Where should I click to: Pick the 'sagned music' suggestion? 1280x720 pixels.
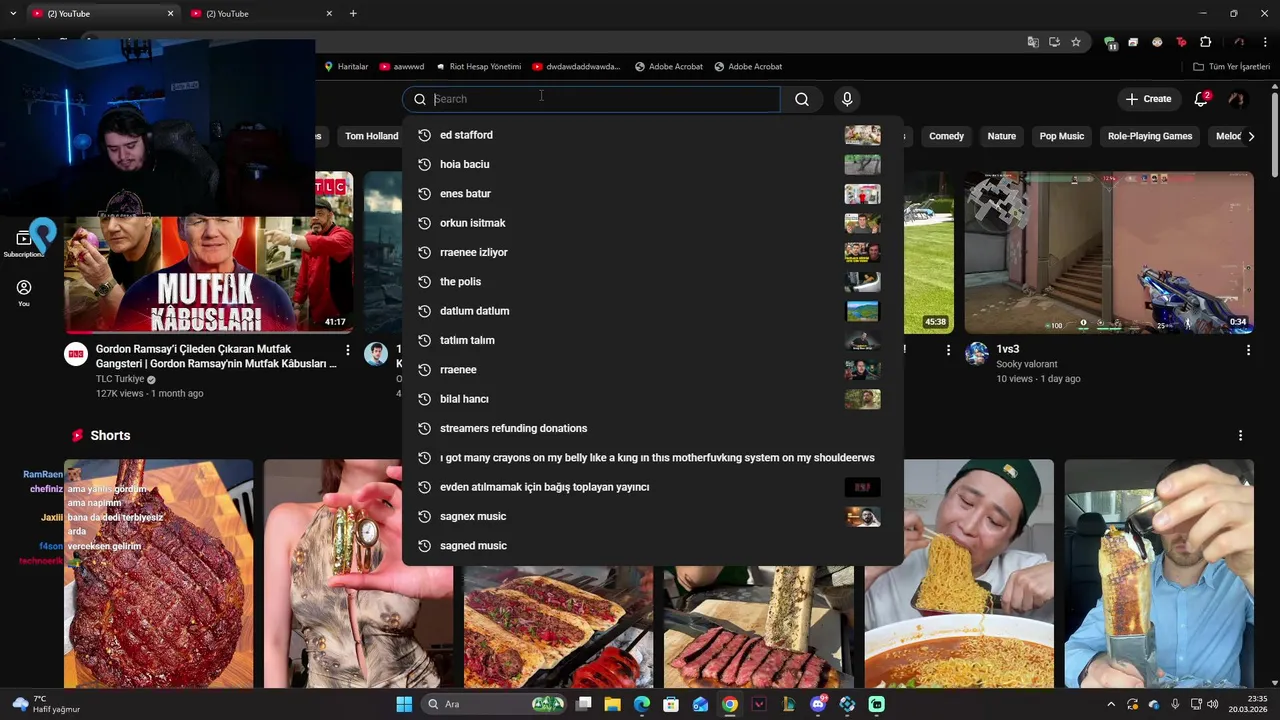(x=652, y=546)
